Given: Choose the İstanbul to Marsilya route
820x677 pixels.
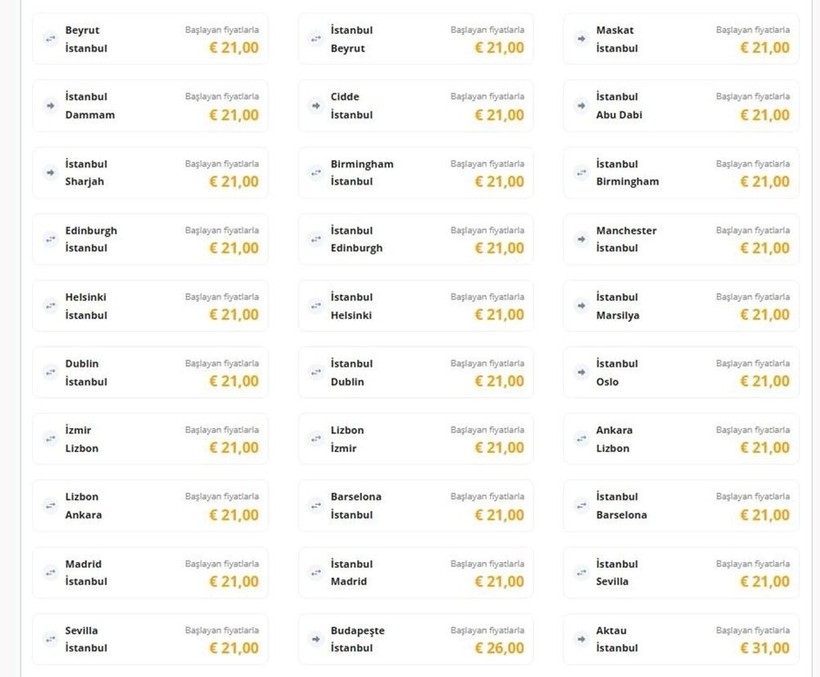Looking at the screenshot, I should click(x=681, y=306).
